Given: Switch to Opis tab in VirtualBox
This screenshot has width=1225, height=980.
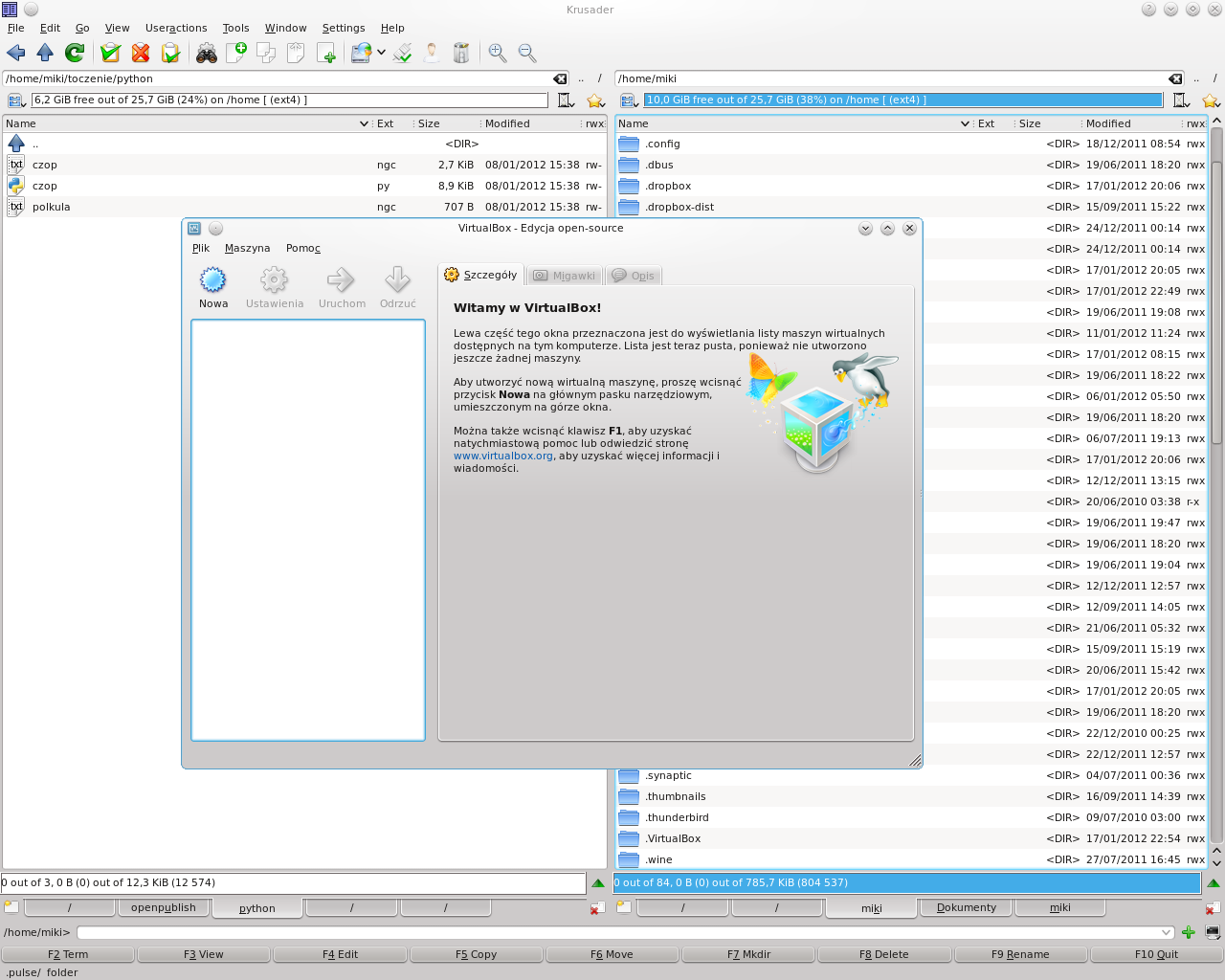Looking at the screenshot, I should coord(633,276).
